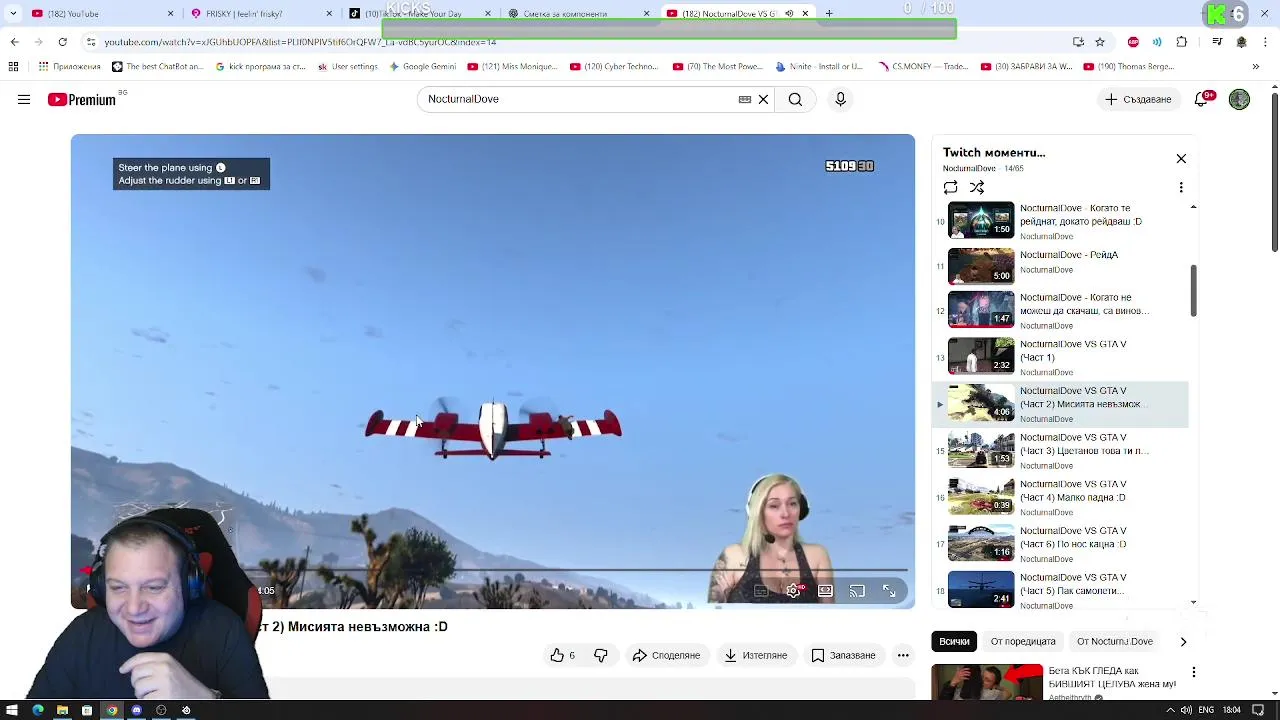Clear the NocturnalDove search text
1280x720 pixels.
(763, 99)
